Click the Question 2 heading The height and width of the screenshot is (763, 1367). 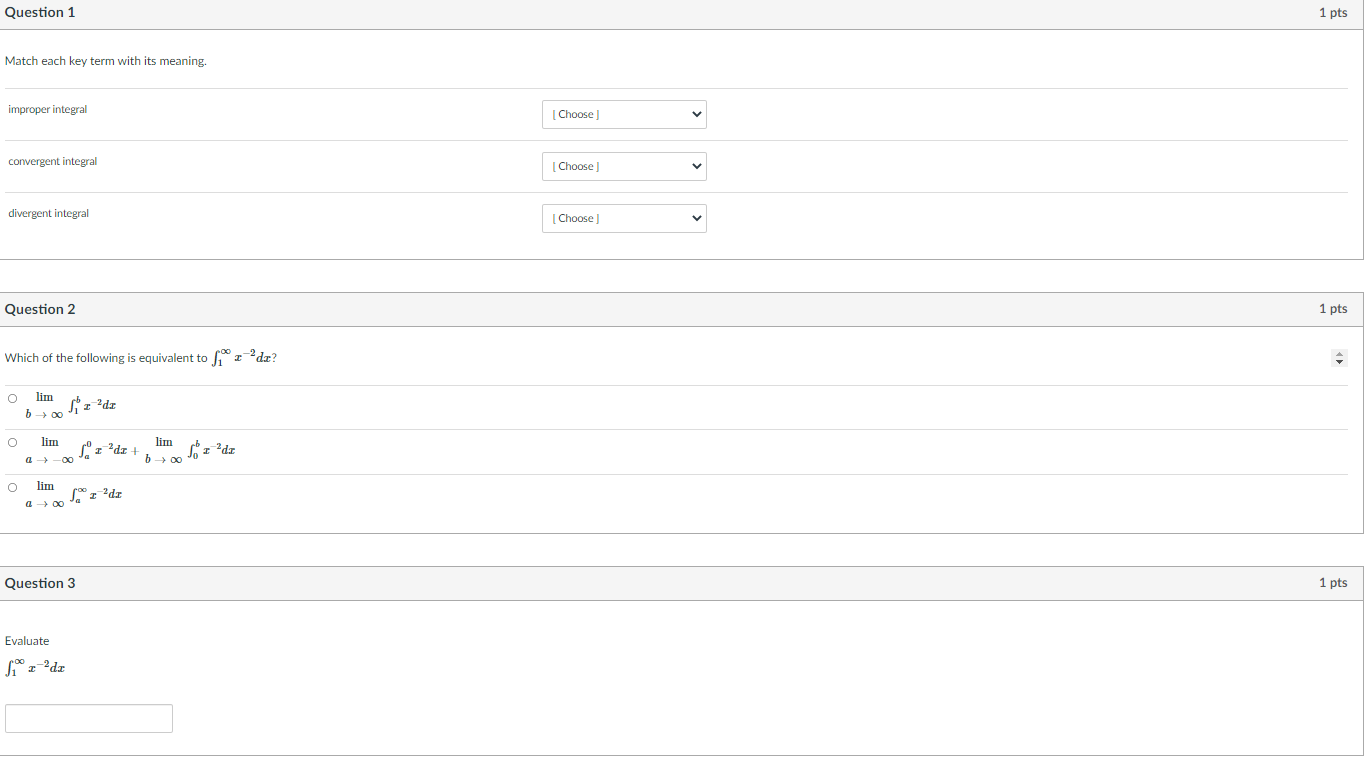pyautogui.click(x=40, y=309)
